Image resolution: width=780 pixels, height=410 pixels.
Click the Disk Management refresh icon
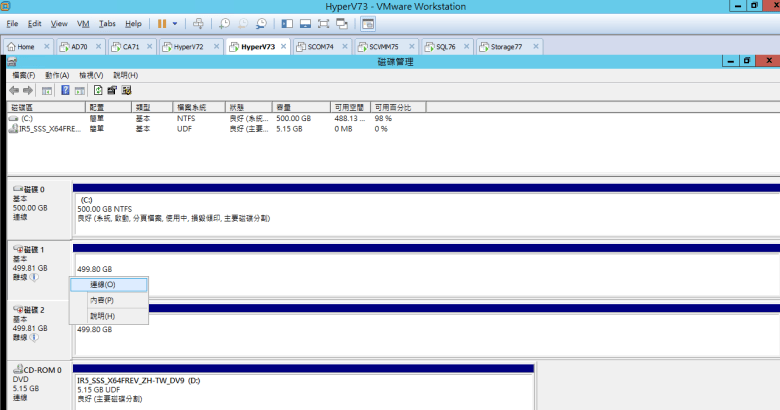coord(98,90)
